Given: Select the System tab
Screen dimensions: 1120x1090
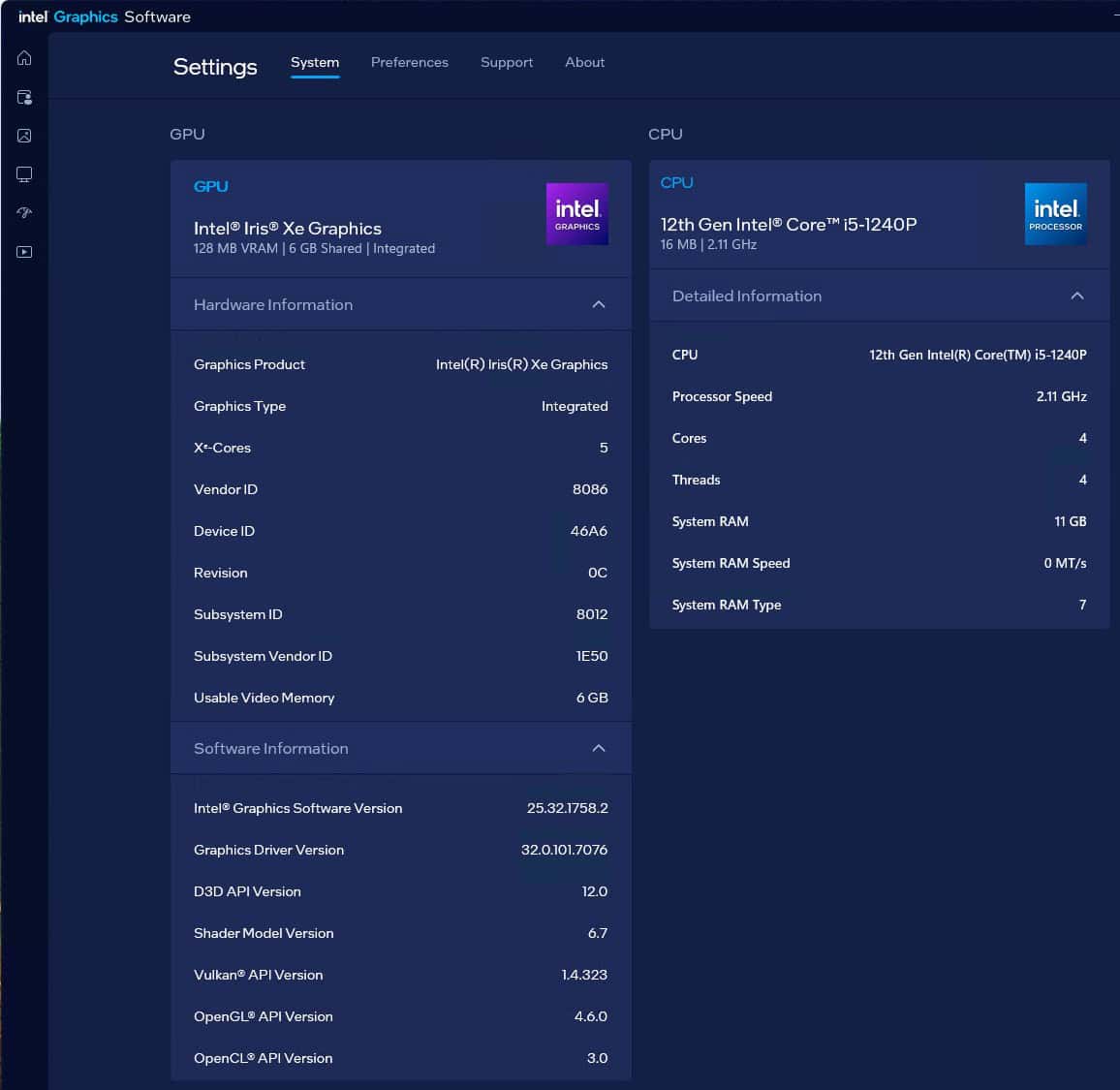Looking at the screenshot, I should (315, 62).
